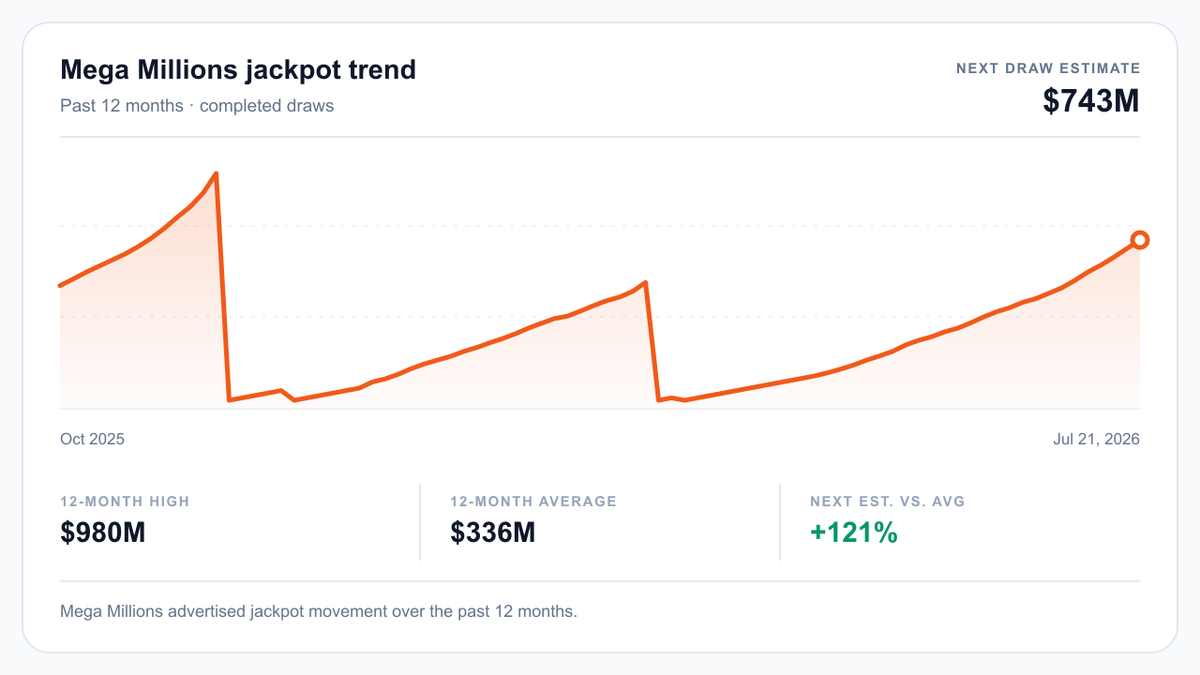Click the Past 12 months subtitle
Viewport: 1200px width, 675px height.
point(197,105)
